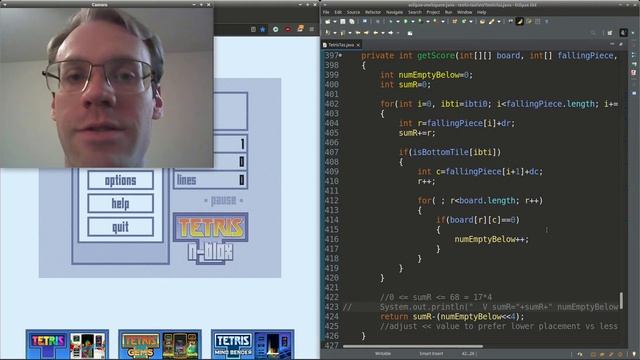Toggle the Word Wrap toolbar icon
Viewport: 640px width, 360px height.
coord(529,21)
